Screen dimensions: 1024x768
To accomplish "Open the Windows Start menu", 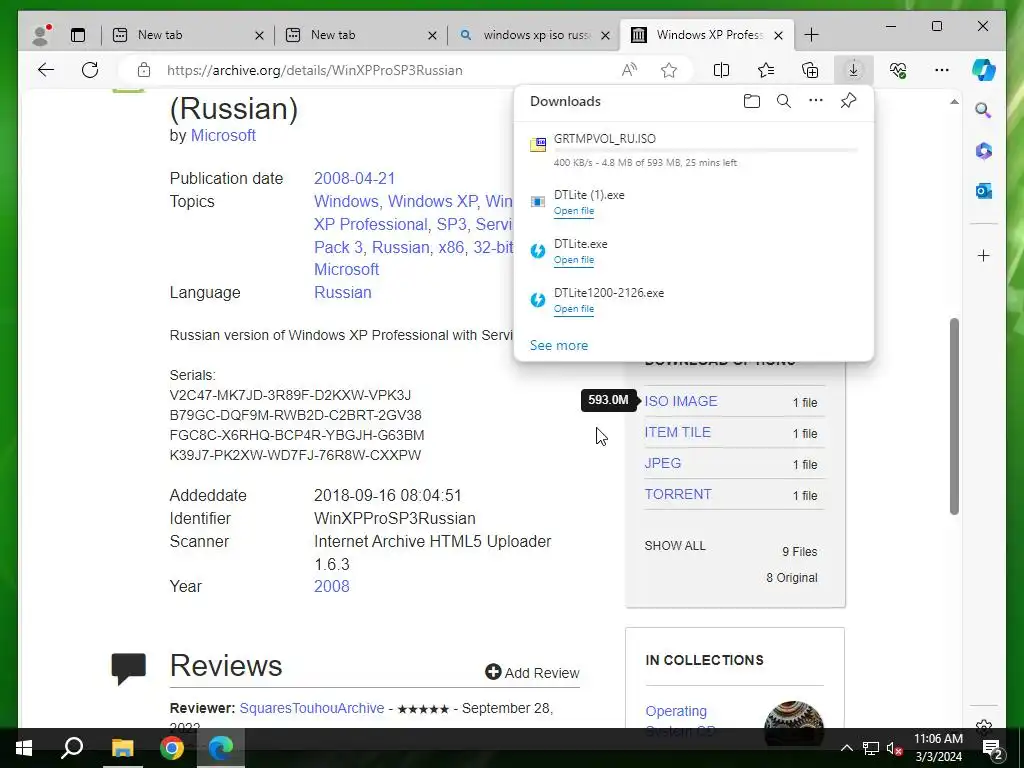I will point(24,748).
